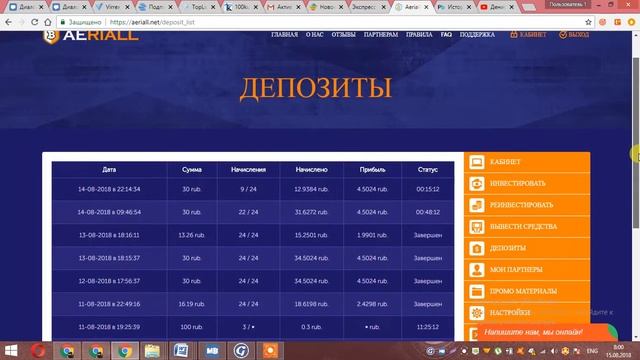Viewport: 640px width, 360px height.
Task: Open О НАС in top navigation
Action: (x=315, y=35)
